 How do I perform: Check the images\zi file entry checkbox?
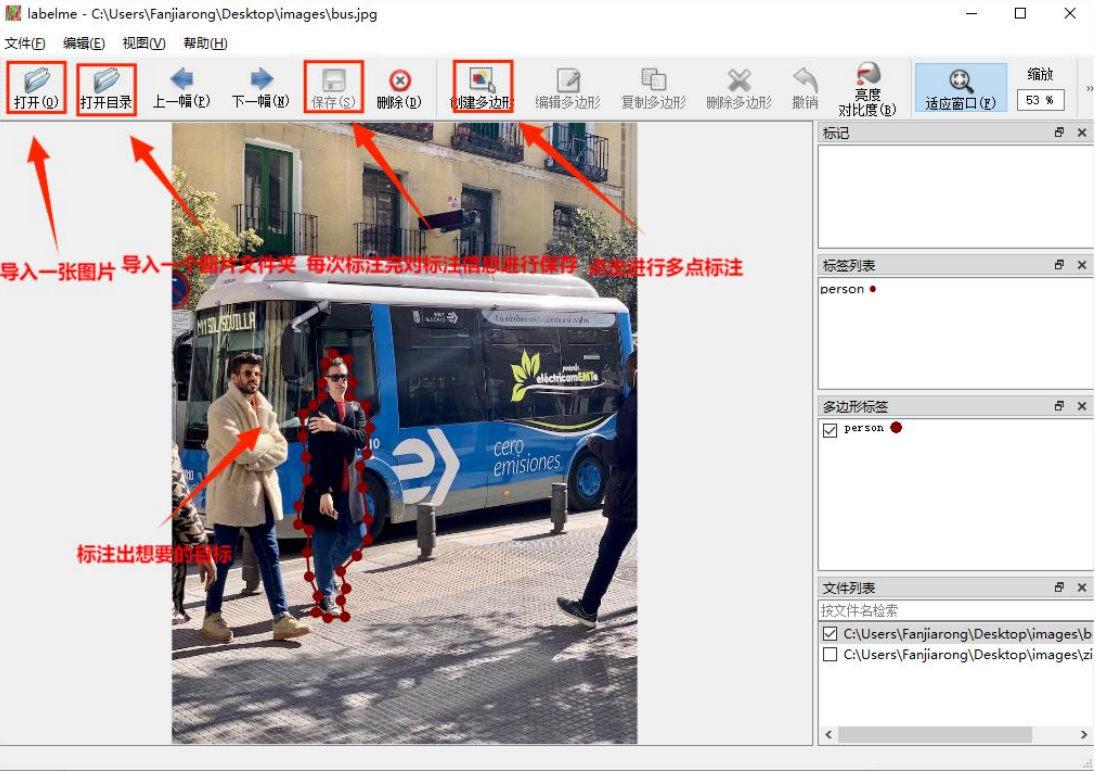pyautogui.click(x=830, y=655)
